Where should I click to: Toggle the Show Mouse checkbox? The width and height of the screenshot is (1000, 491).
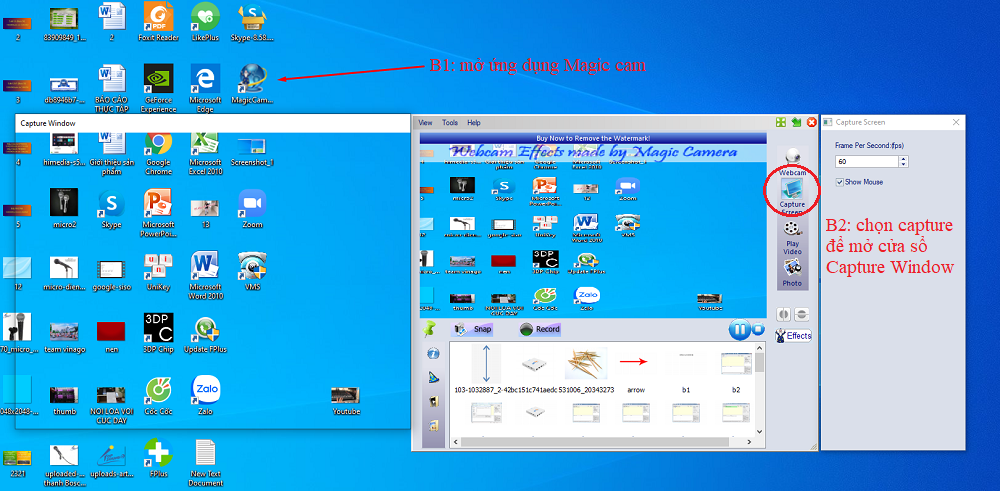pos(841,182)
